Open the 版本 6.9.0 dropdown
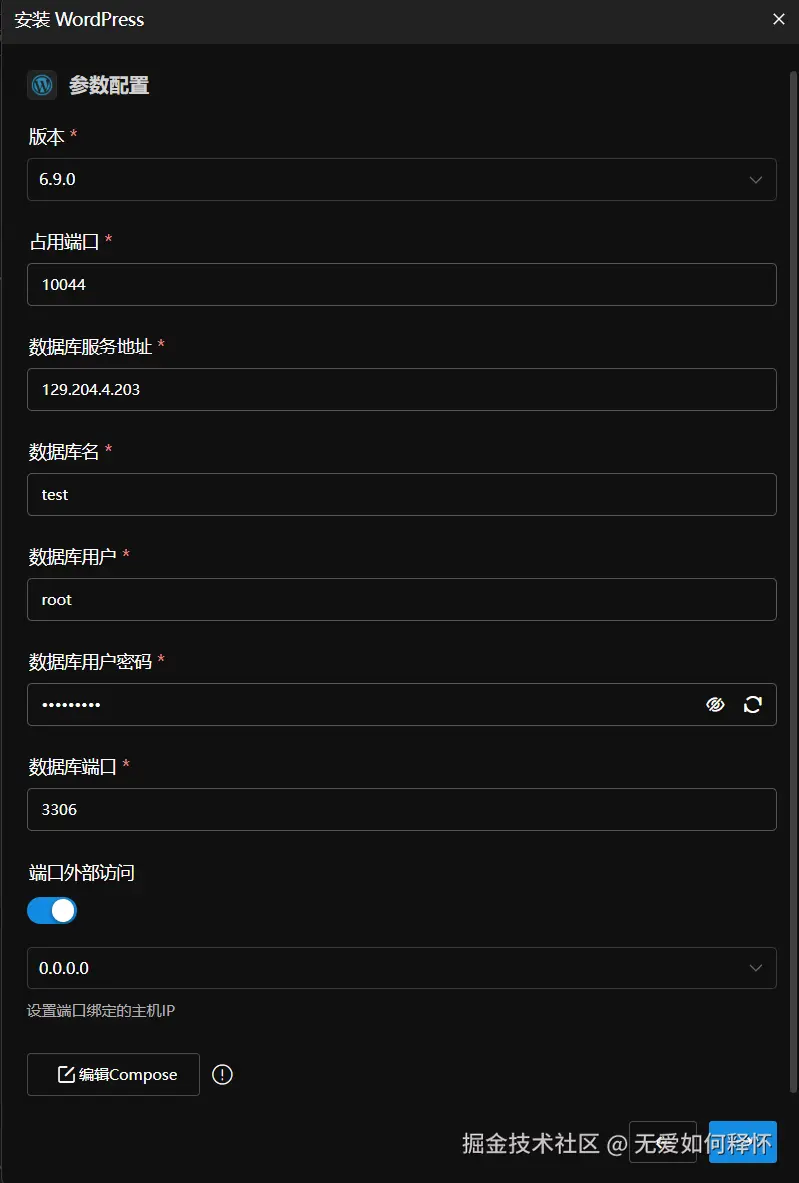Screen dimensions: 799x1183 click(402, 180)
